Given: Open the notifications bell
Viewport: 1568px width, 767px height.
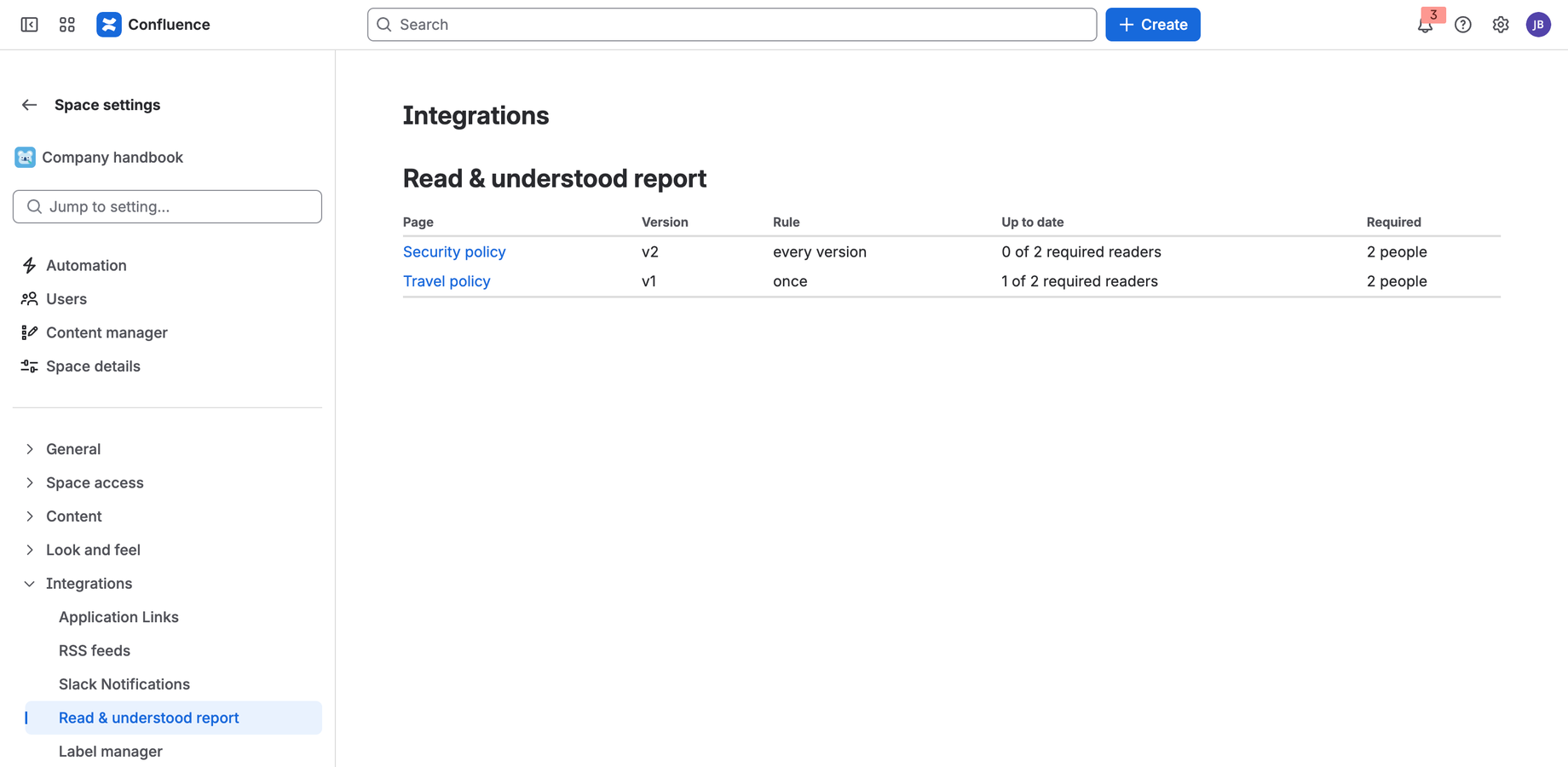Looking at the screenshot, I should [x=1425, y=25].
